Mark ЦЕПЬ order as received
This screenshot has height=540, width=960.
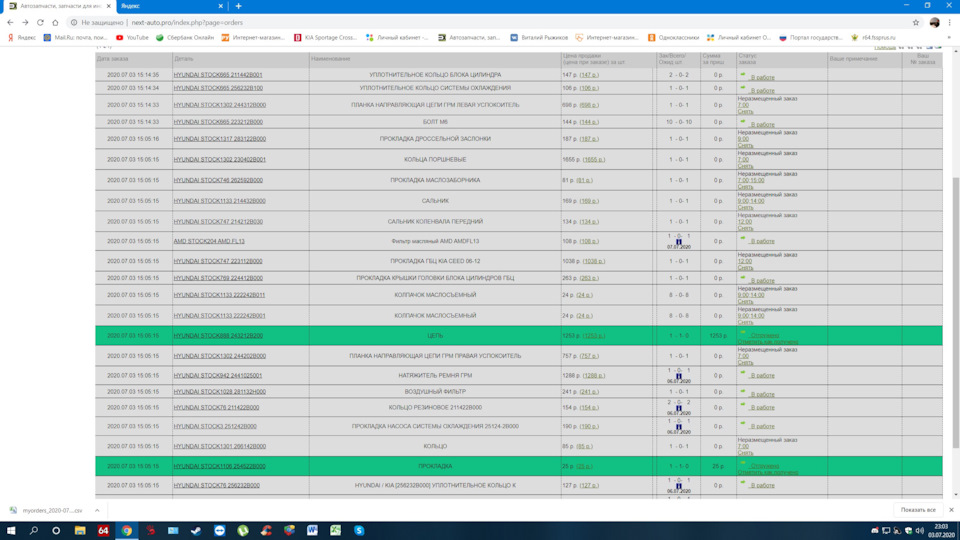(768, 342)
